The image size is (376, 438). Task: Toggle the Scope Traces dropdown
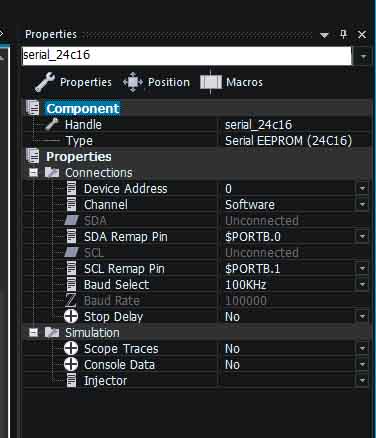362,349
